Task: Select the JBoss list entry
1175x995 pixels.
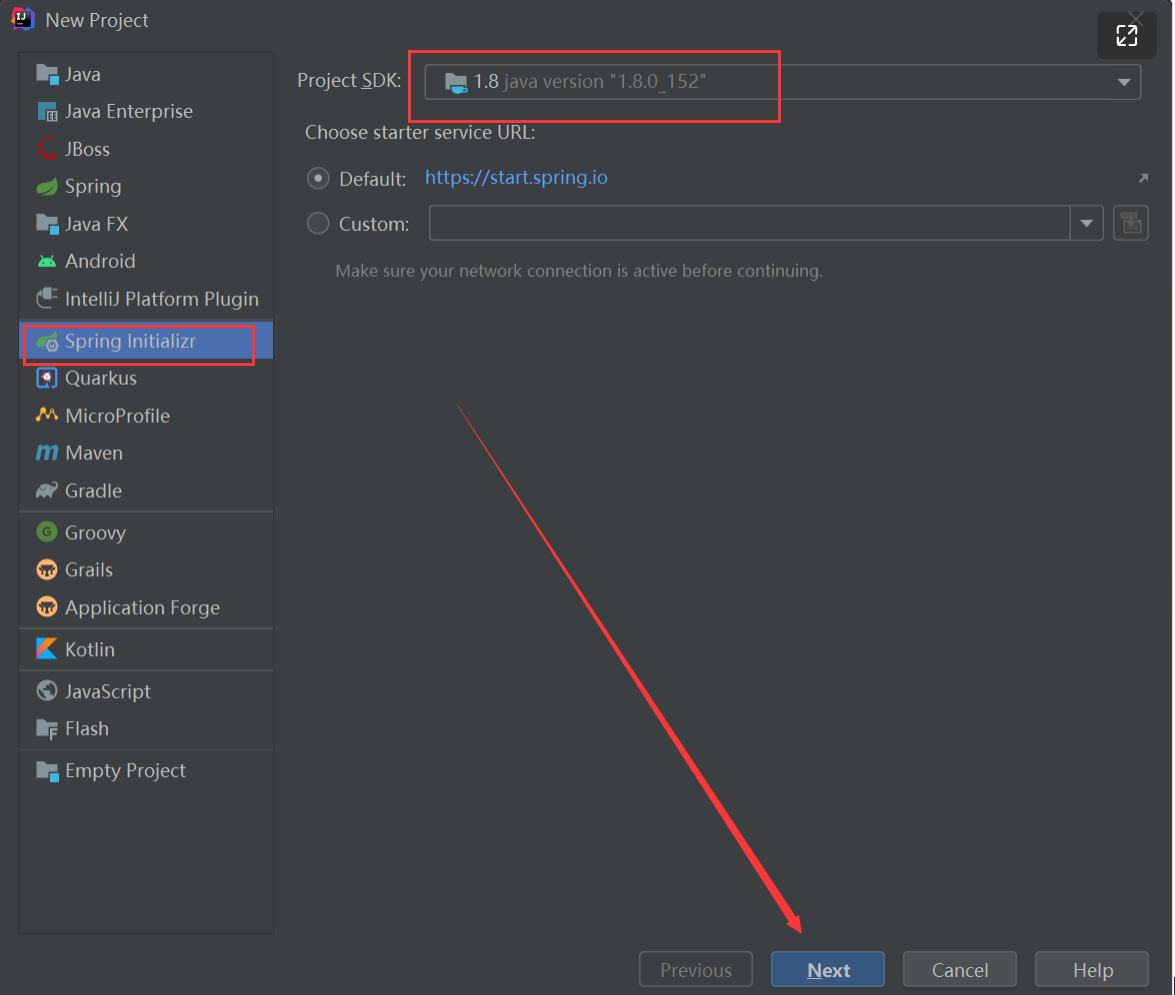Action: pos(146,148)
